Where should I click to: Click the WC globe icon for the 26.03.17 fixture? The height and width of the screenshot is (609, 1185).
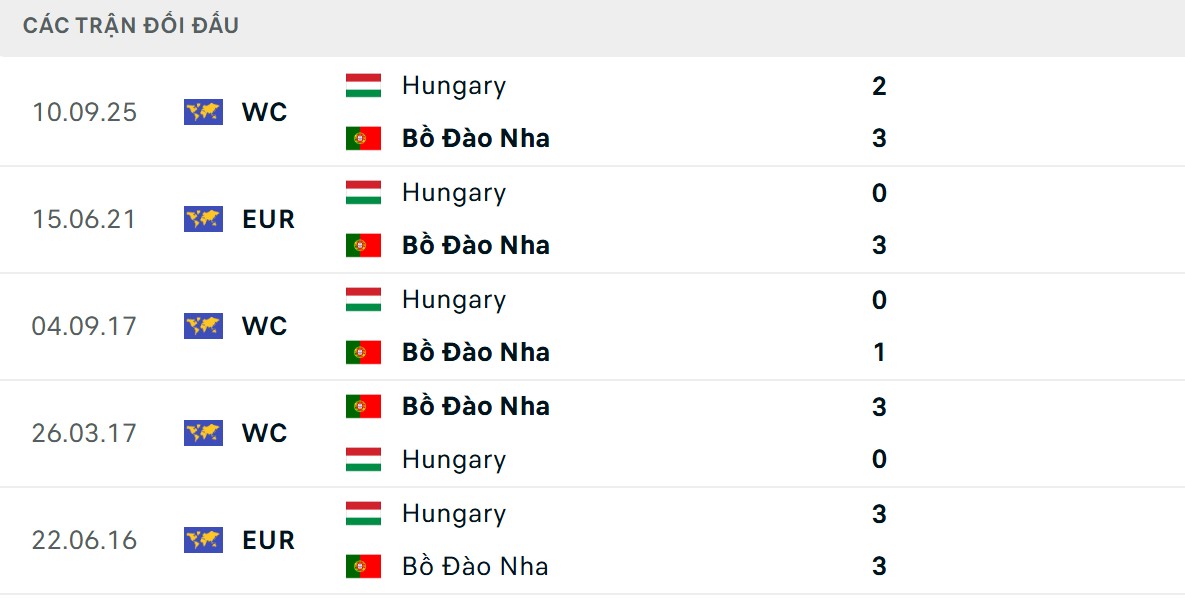tap(204, 433)
